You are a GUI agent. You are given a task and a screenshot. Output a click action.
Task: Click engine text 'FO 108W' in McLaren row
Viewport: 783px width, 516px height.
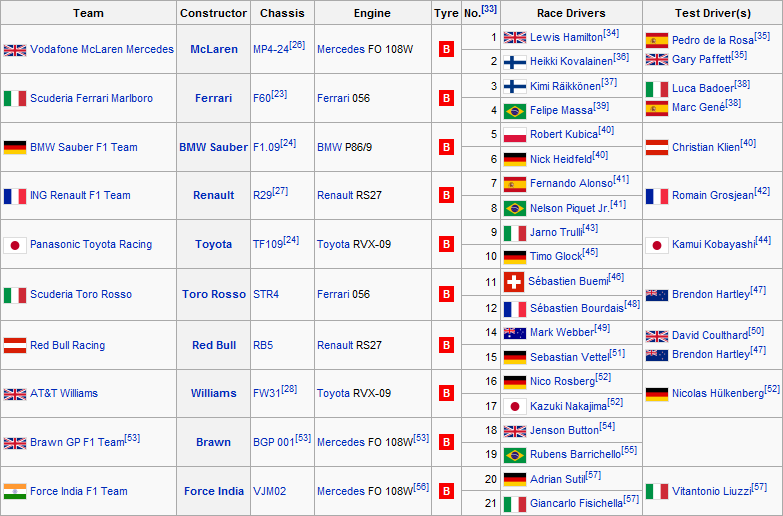[x=391, y=49]
